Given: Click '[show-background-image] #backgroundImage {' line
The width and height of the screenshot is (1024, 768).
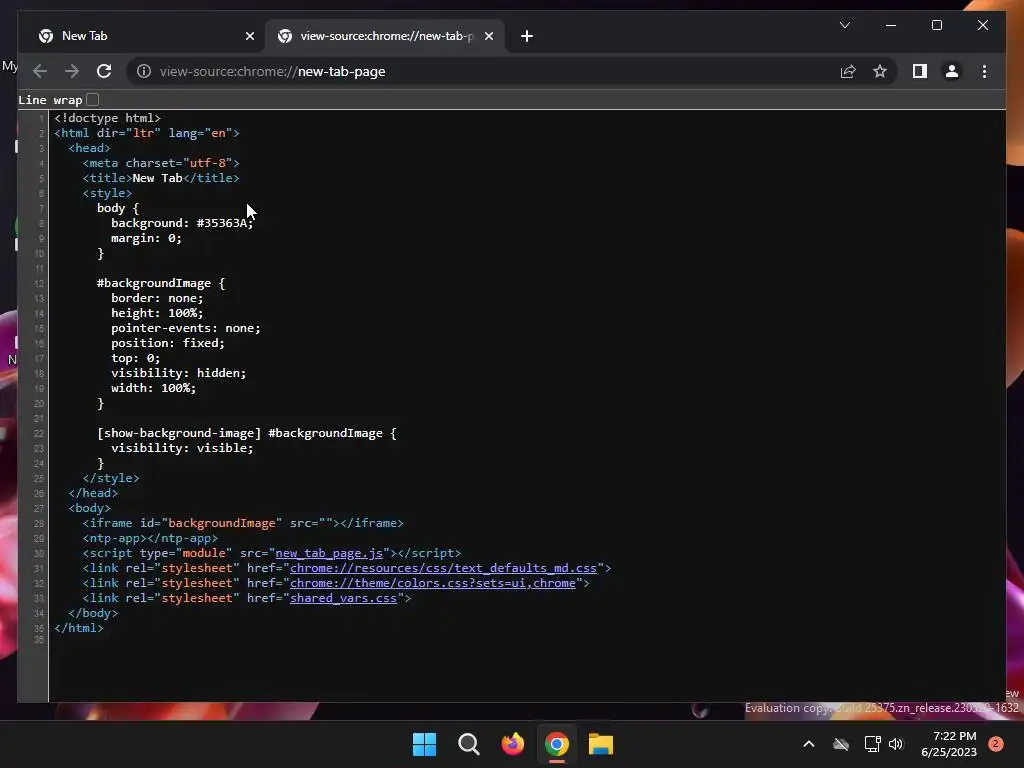Looking at the screenshot, I should coord(246,434).
